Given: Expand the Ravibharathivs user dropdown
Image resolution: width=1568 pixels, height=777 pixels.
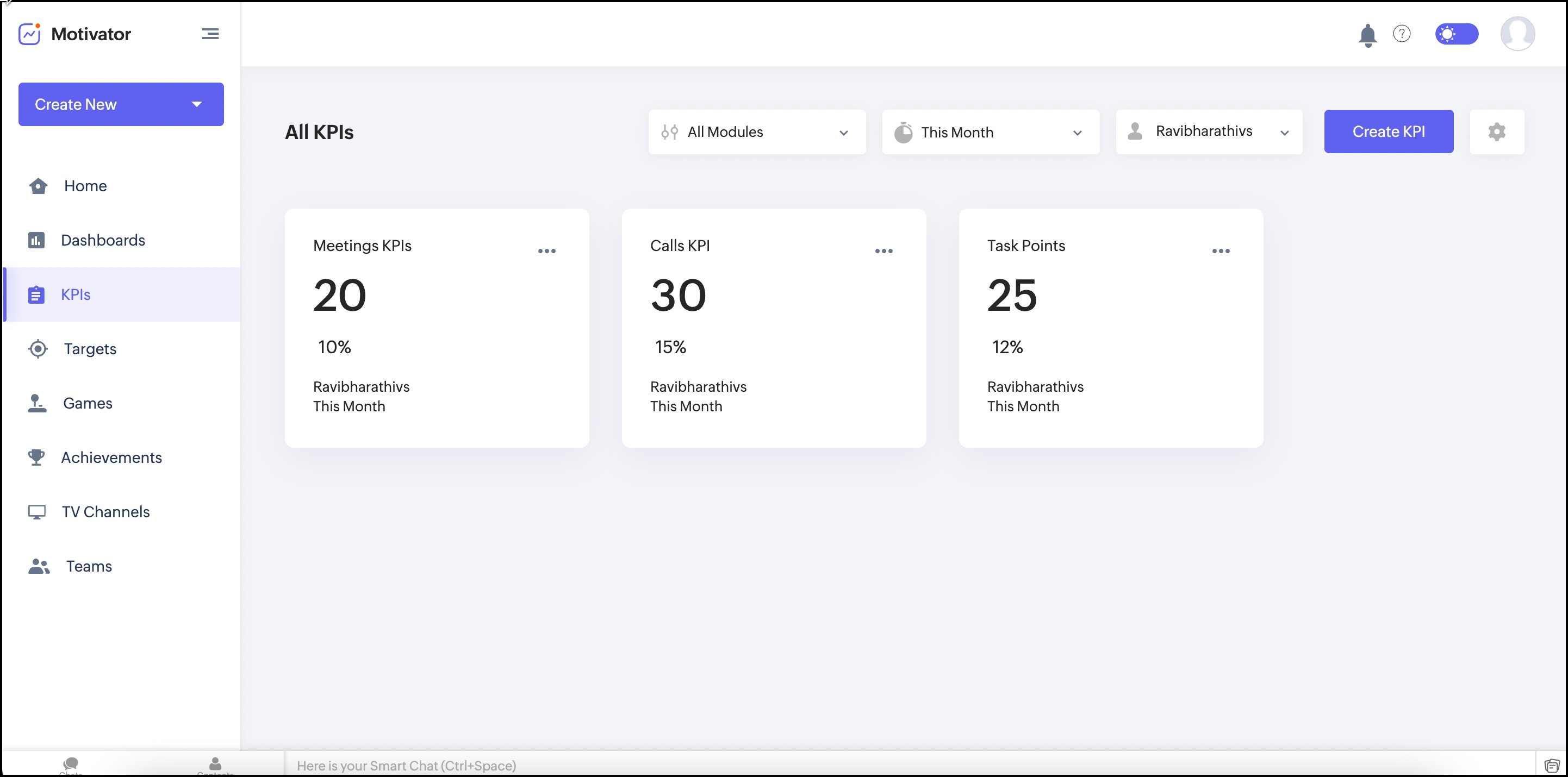Looking at the screenshot, I should click(1208, 131).
